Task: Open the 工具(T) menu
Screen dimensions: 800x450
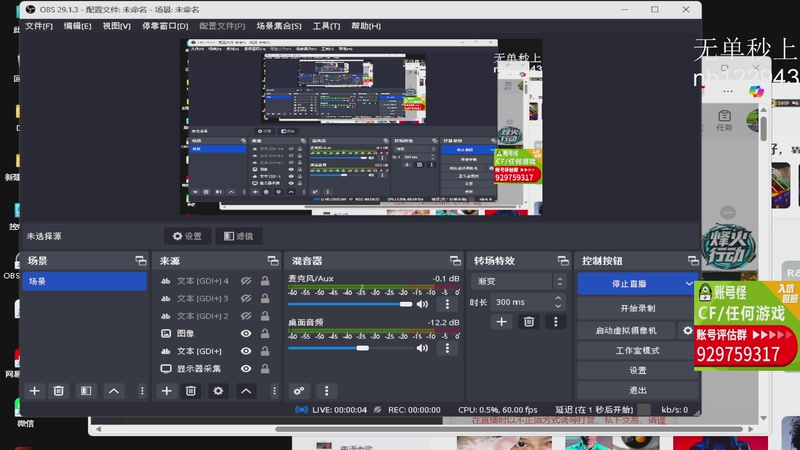Action: [327, 26]
